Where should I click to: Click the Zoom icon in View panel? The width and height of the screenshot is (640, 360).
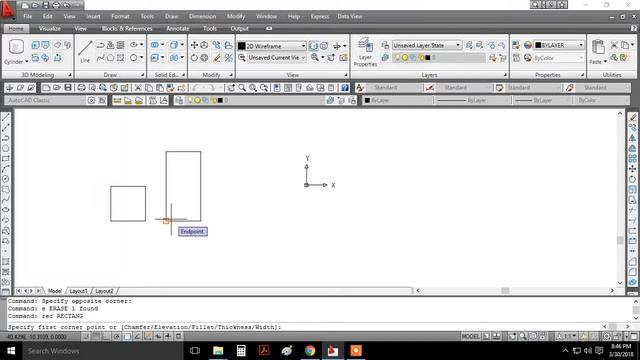pyautogui.click(x=315, y=58)
